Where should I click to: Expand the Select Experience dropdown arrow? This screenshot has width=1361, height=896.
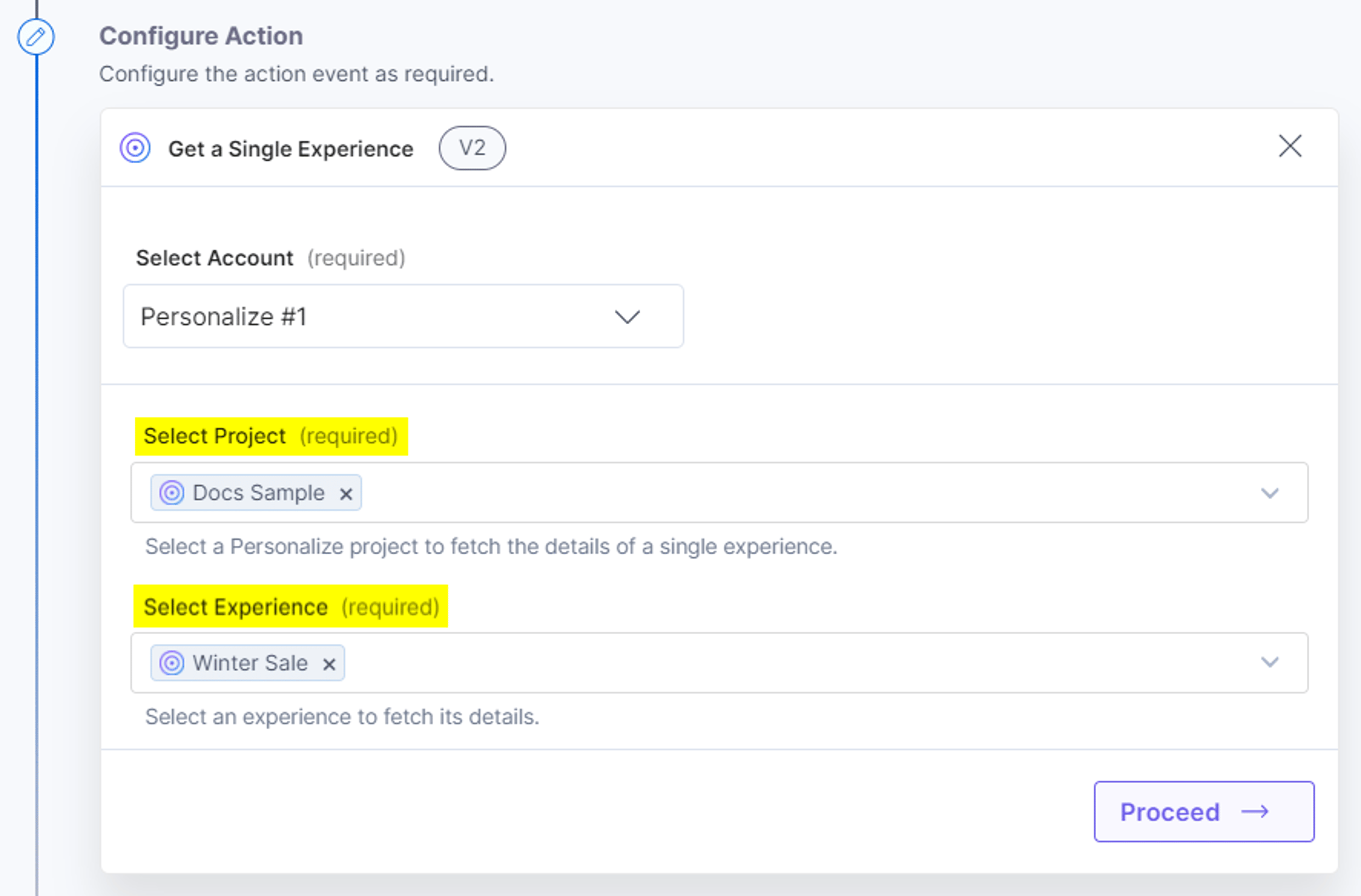[1270, 662]
